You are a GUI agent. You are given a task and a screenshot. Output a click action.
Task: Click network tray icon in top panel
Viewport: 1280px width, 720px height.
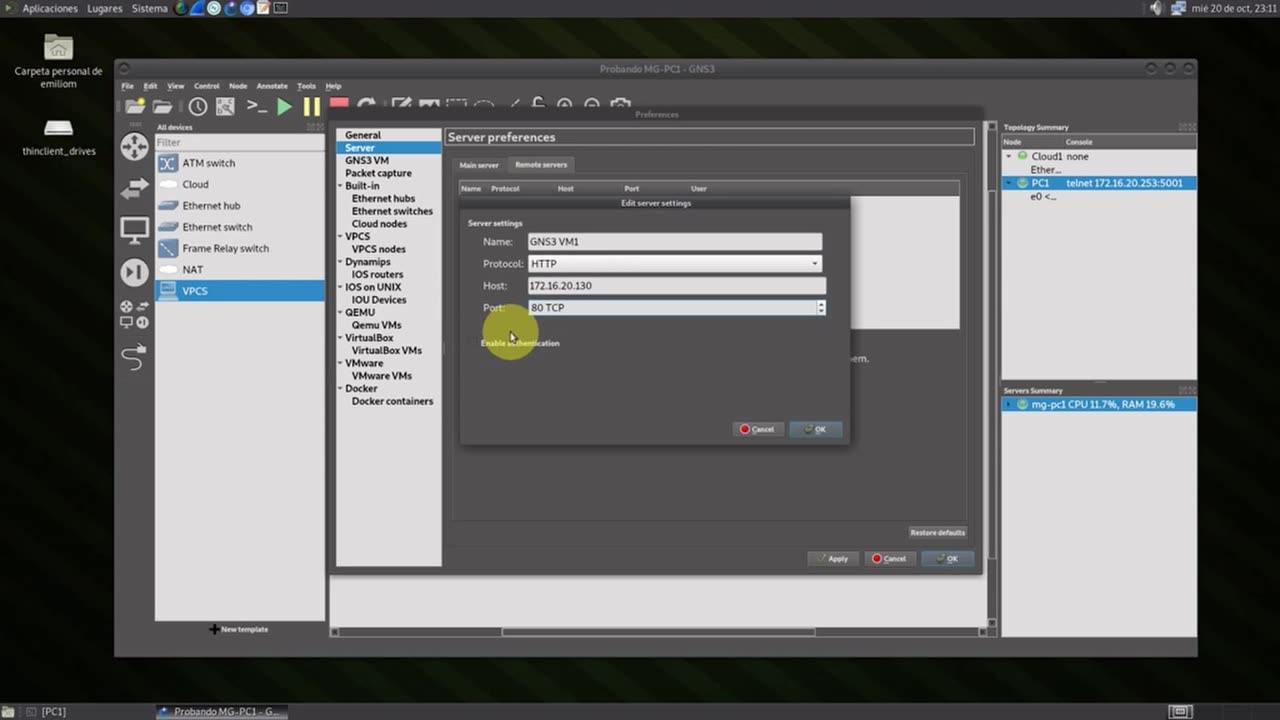point(1178,8)
